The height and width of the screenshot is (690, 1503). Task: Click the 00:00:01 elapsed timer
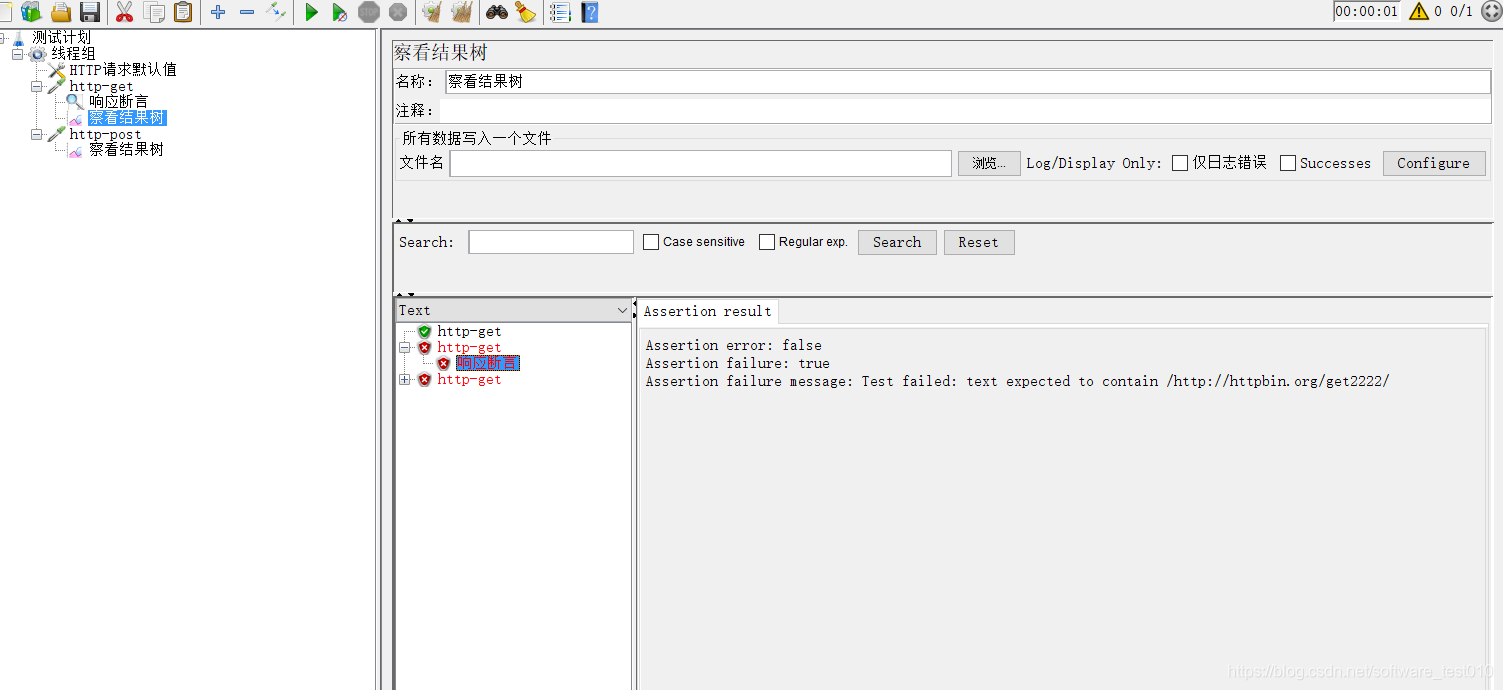click(1367, 11)
